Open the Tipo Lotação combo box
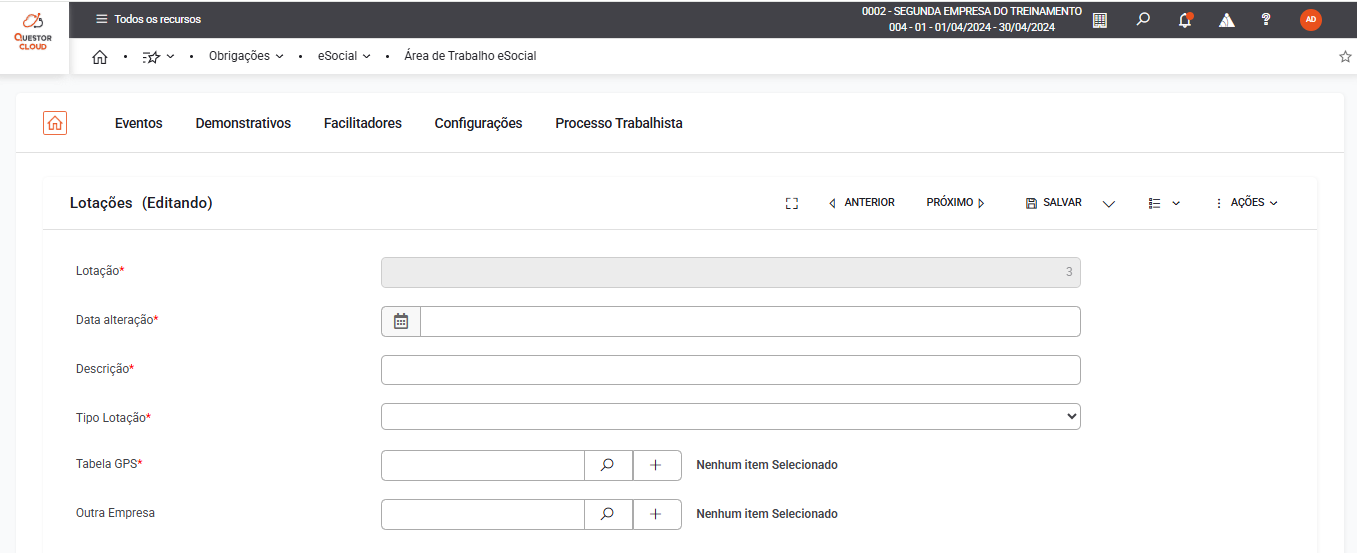Screen dimensions: 1357x553 coord(731,416)
